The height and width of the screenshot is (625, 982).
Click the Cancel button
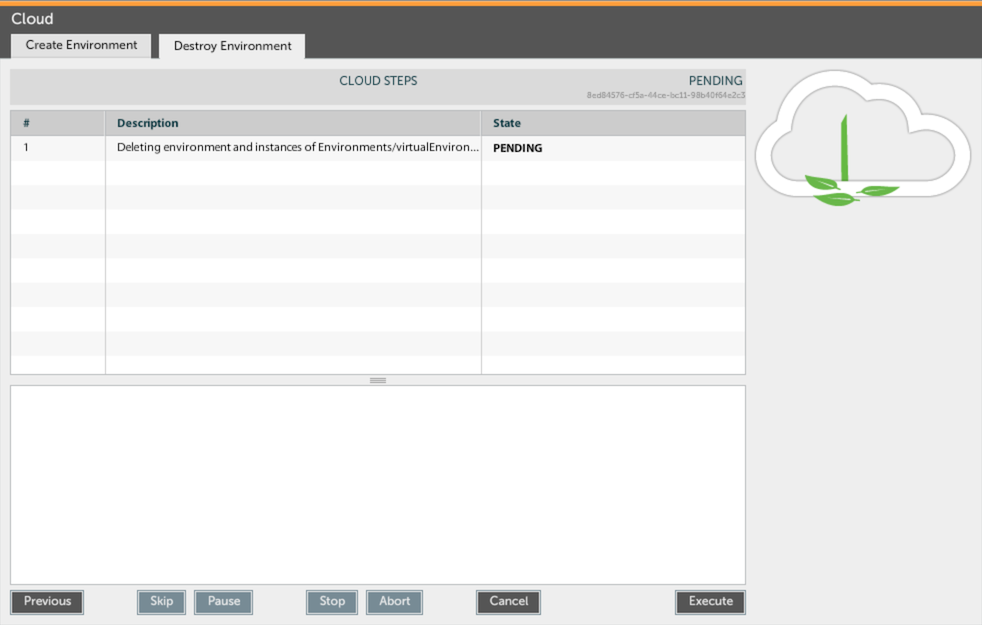(x=508, y=601)
